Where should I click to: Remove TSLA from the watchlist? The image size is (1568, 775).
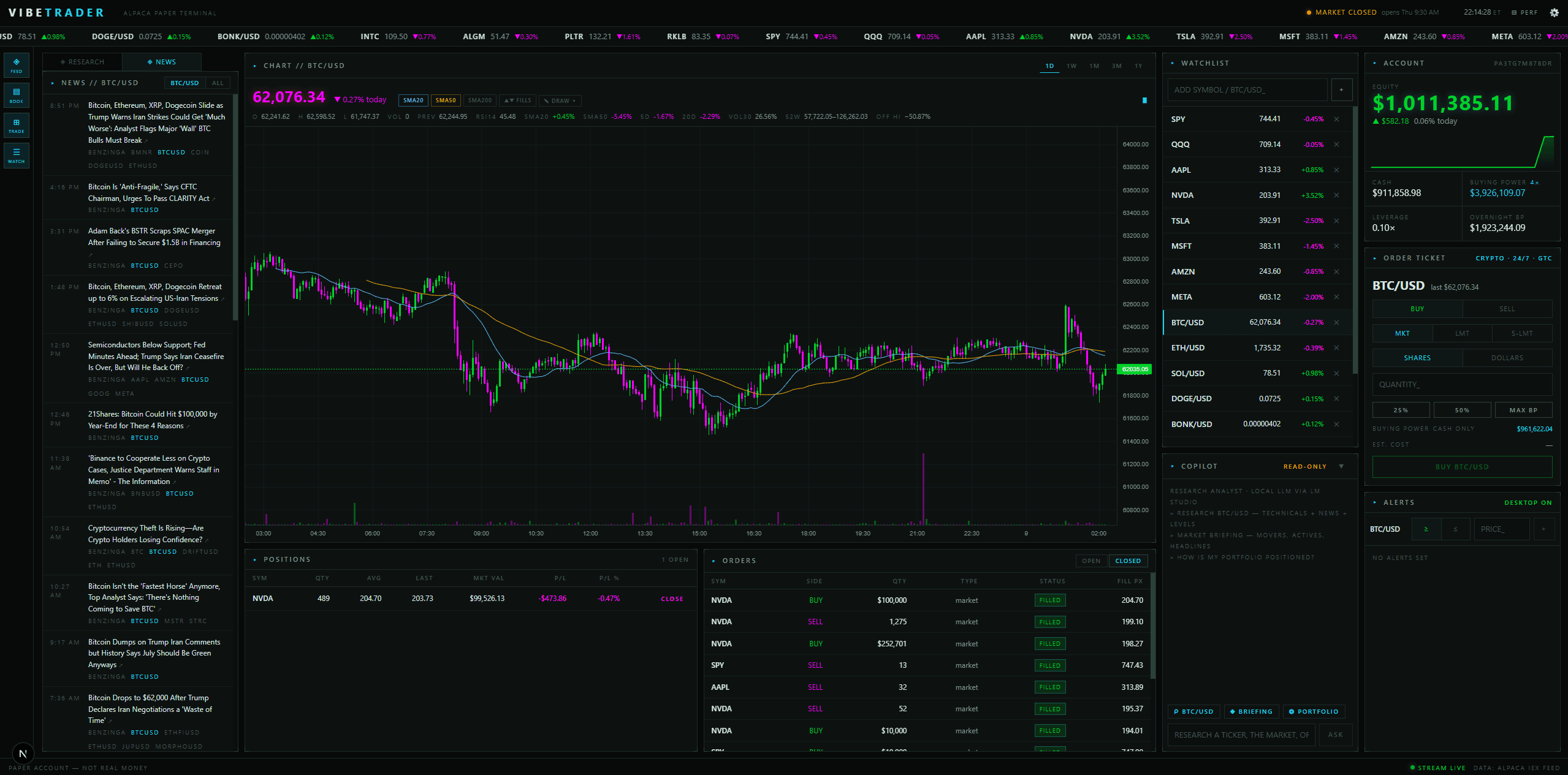pyautogui.click(x=1336, y=221)
